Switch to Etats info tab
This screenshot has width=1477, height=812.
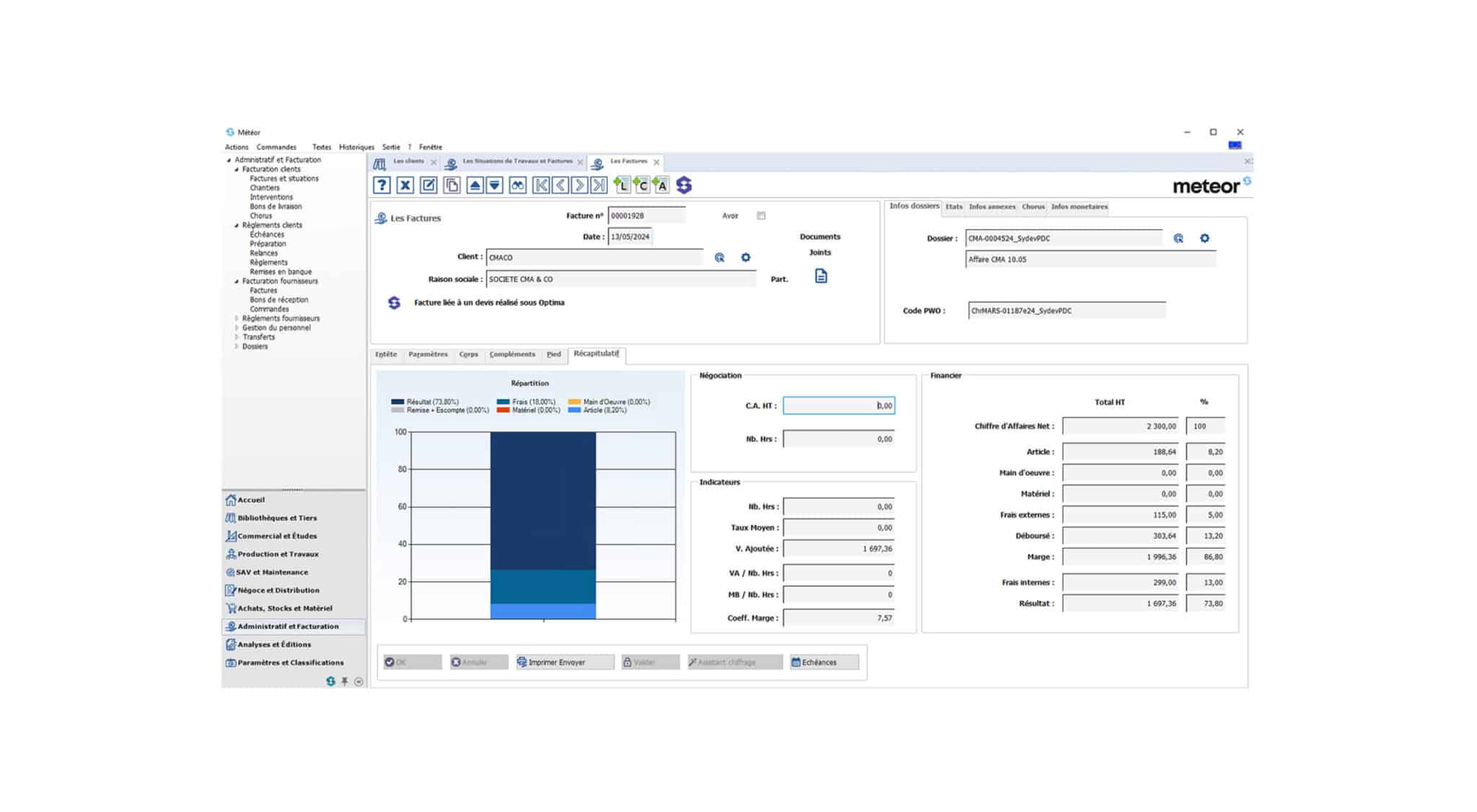953,207
